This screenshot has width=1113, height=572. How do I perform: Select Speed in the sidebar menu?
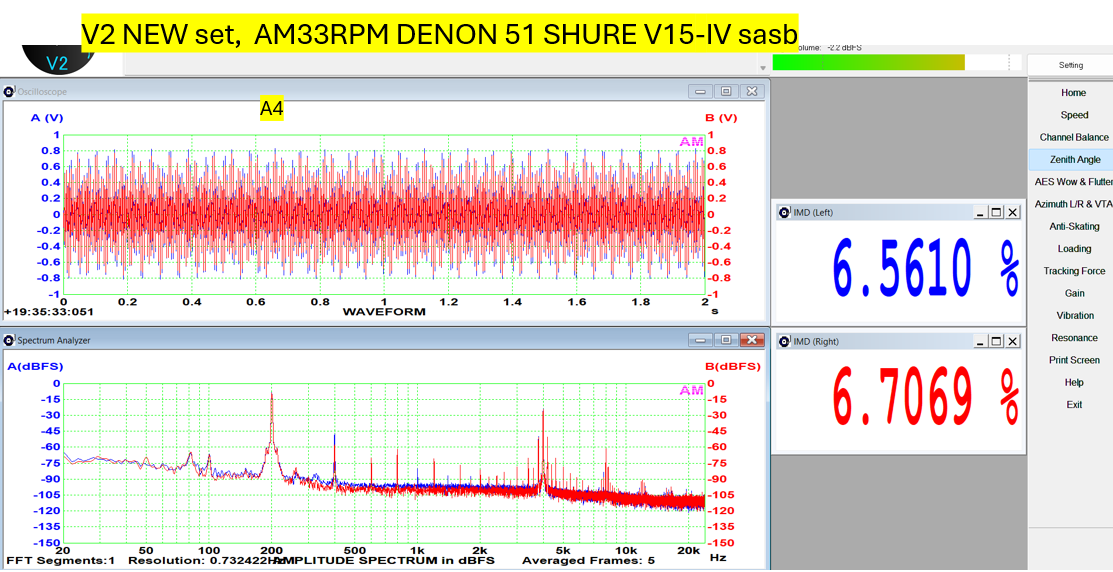point(1074,115)
